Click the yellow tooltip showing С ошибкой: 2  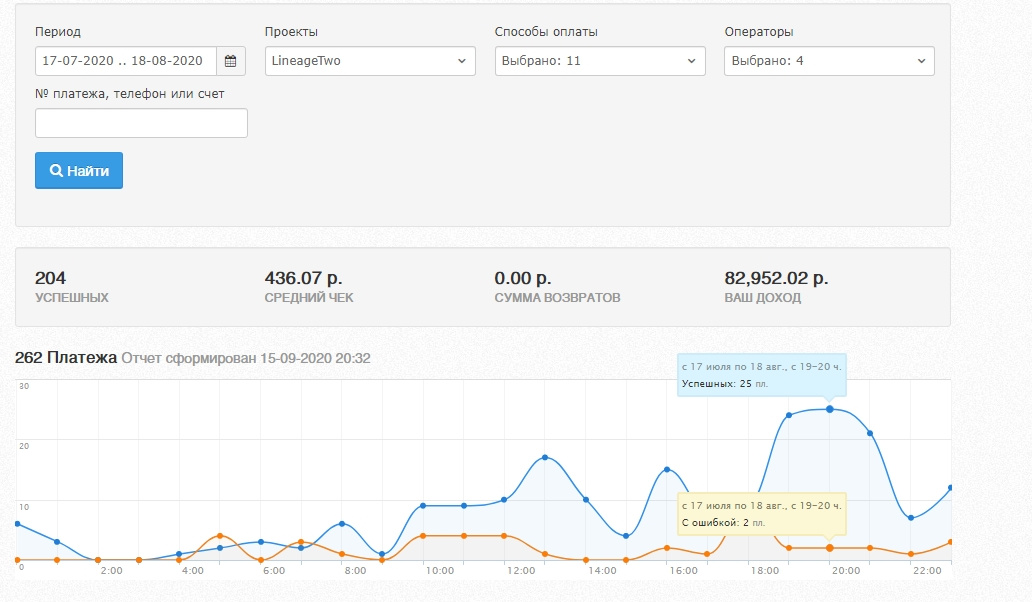tap(761, 514)
